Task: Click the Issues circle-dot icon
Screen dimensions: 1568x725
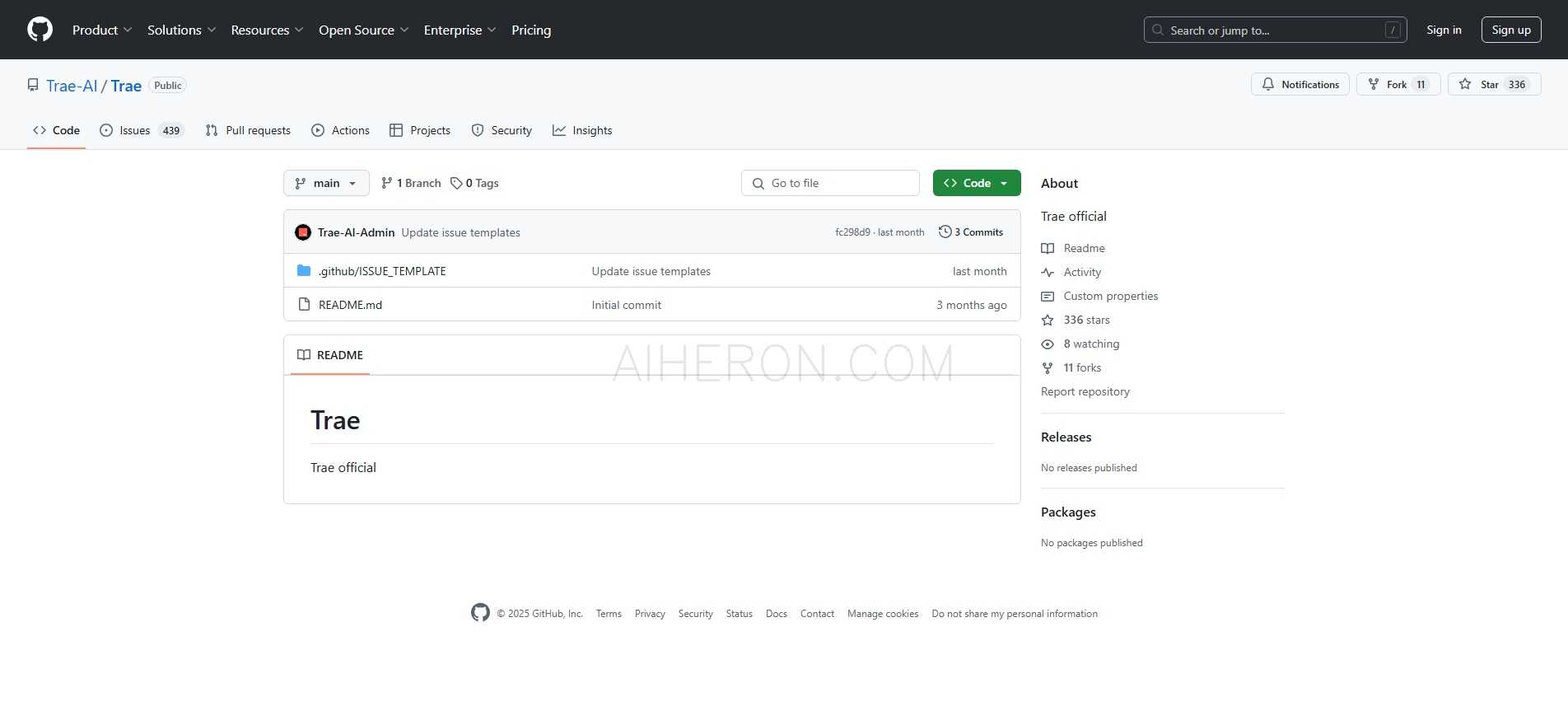Action: [x=106, y=130]
